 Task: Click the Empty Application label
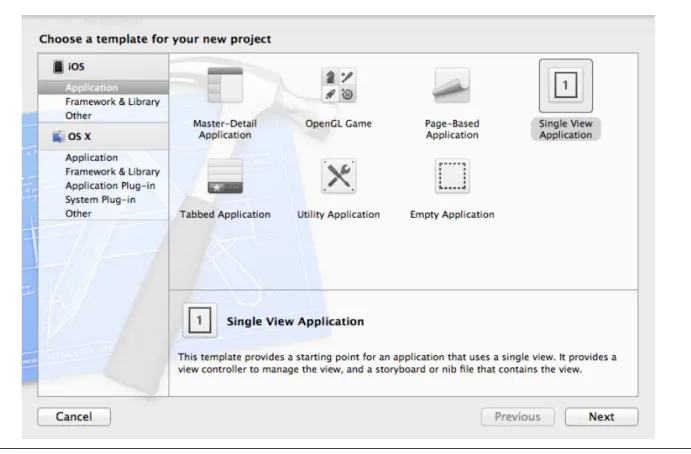(x=452, y=214)
